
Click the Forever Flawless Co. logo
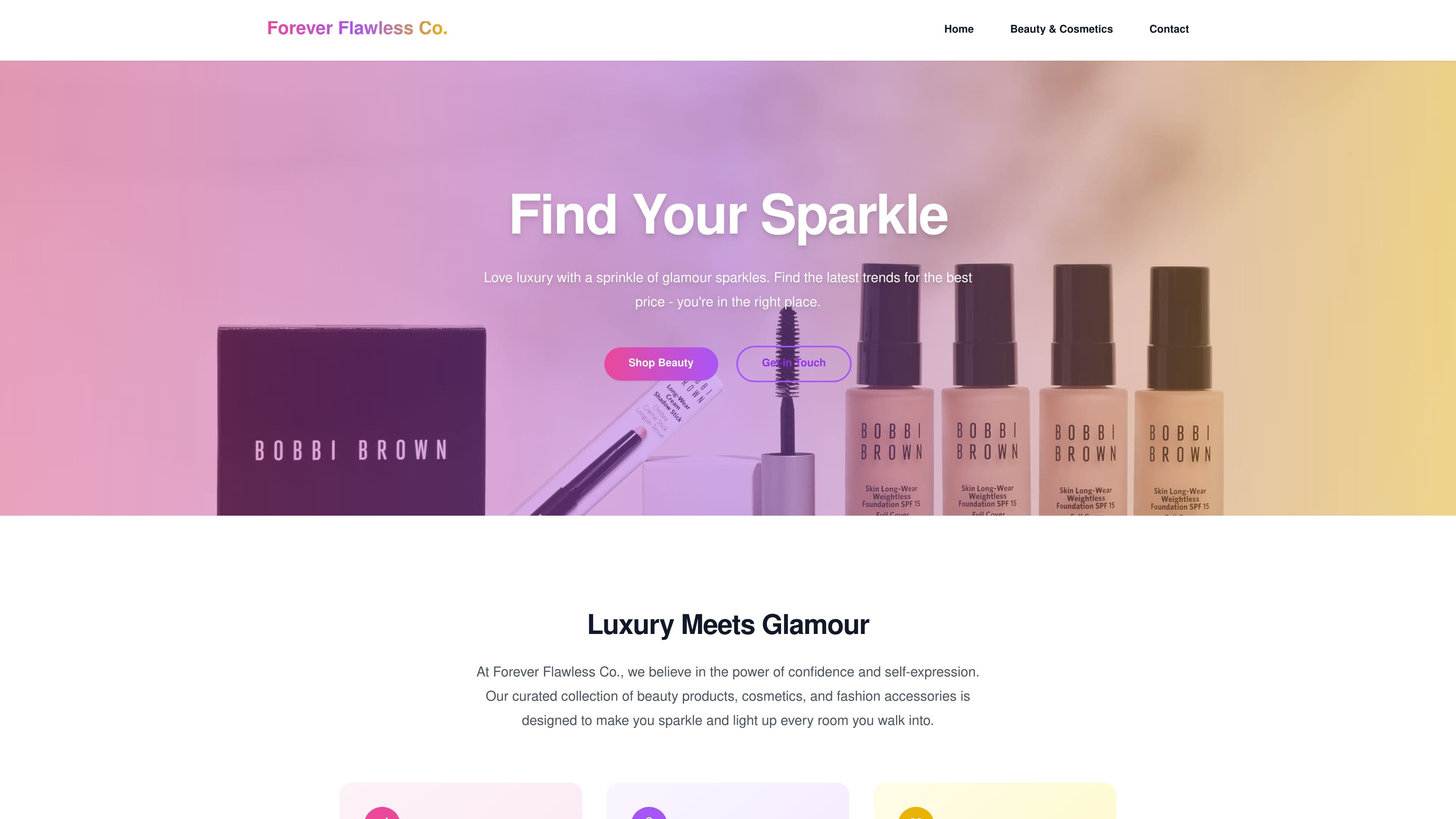click(357, 28)
